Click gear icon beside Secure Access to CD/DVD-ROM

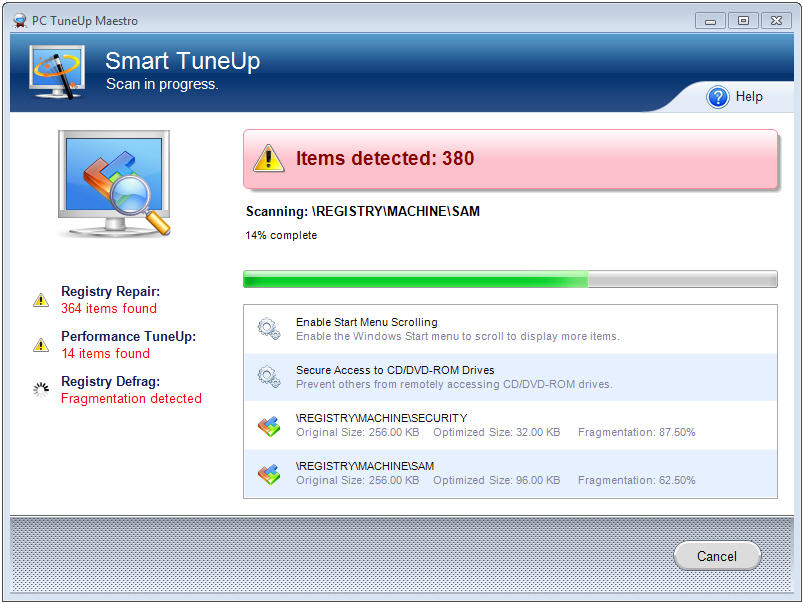[269, 377]
